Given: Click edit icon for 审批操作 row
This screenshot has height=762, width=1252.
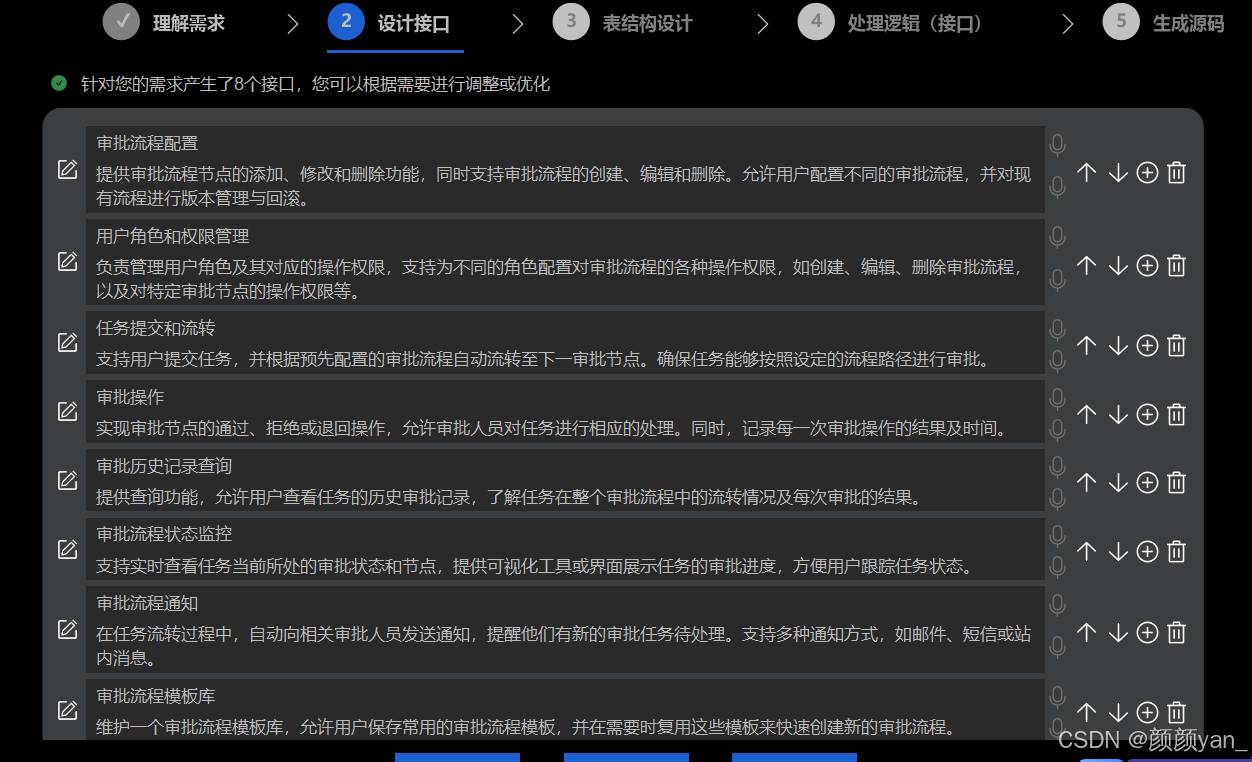Looking at the screenshot, I should (67, 411).
